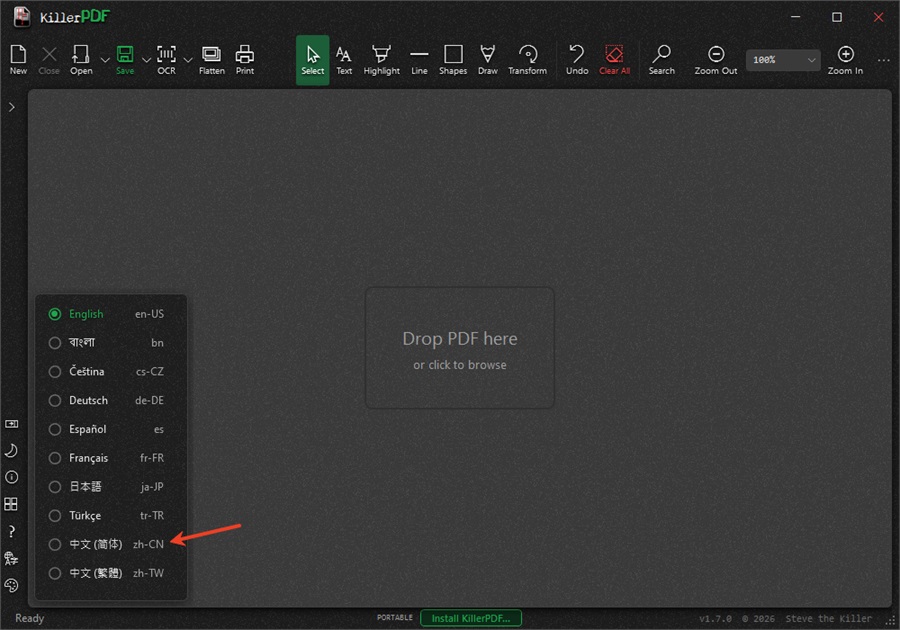Choose the Shapes tool
900x630 pixels.
453,60
